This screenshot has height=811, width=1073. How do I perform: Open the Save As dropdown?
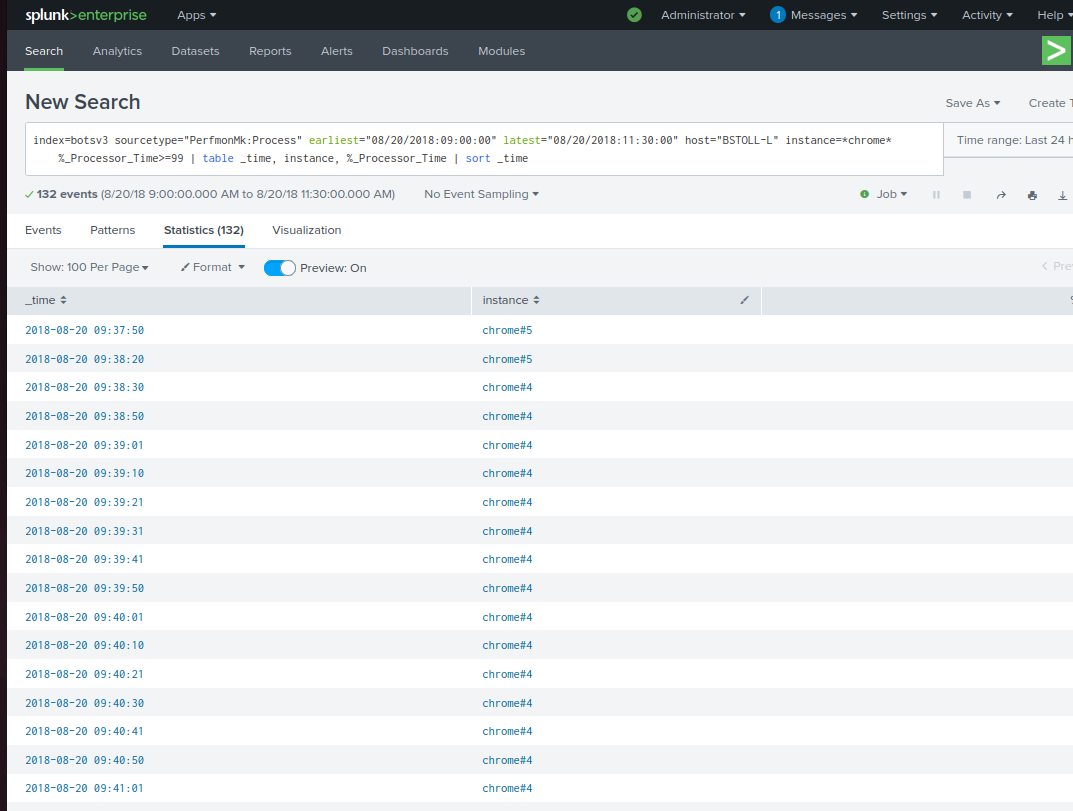point(972,103)
